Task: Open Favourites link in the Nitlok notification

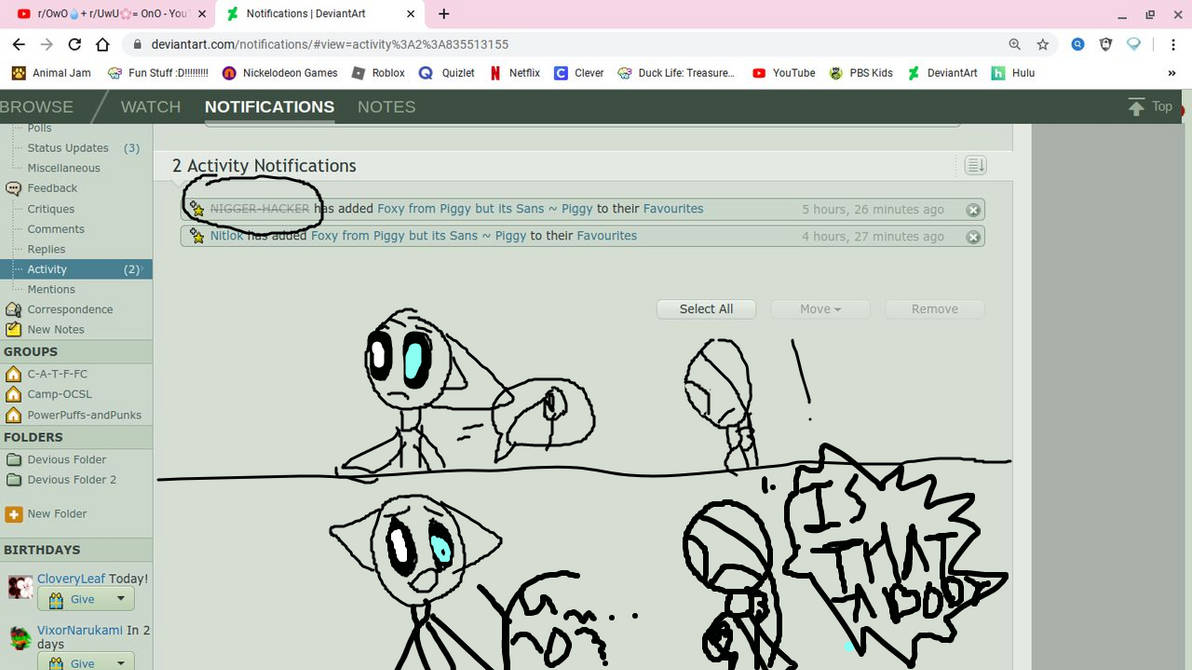Action: [607, 236]
